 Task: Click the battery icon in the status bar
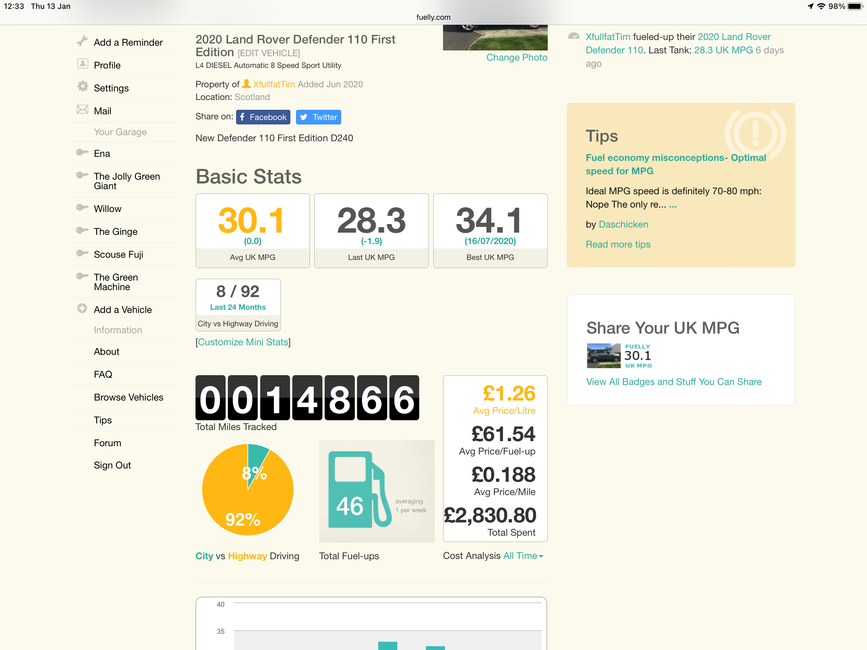click(855, 6)
